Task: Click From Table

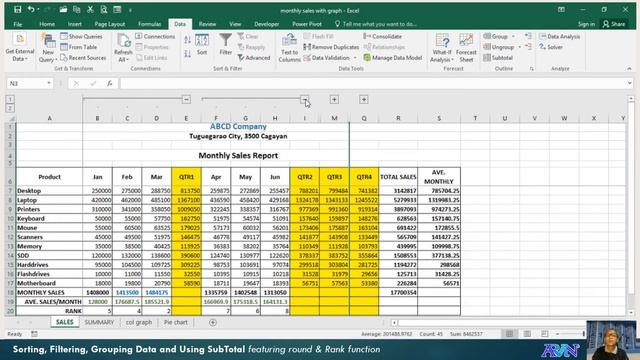Action: [x=79, y=47]
